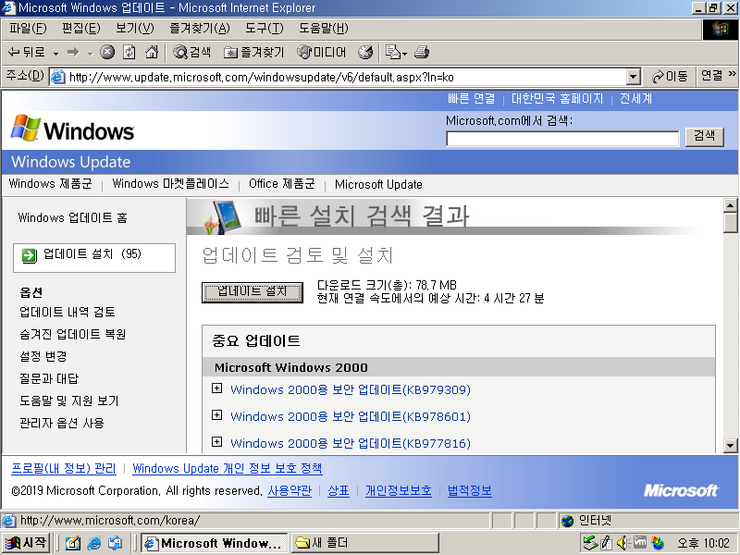The width and height of the screenshot is (740, 555).
Task: Open 도움말 및 지원 보기 option
Action: point(69,401)
